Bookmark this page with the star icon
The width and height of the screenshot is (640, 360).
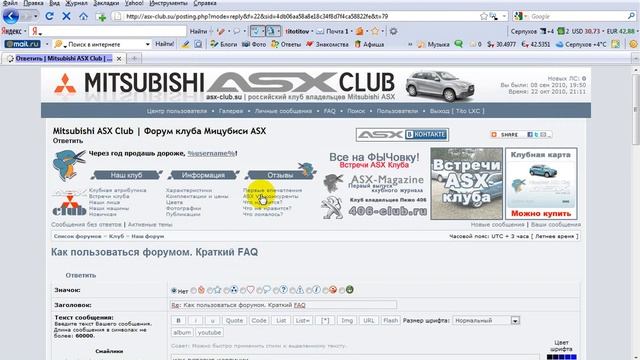(484, 16)
